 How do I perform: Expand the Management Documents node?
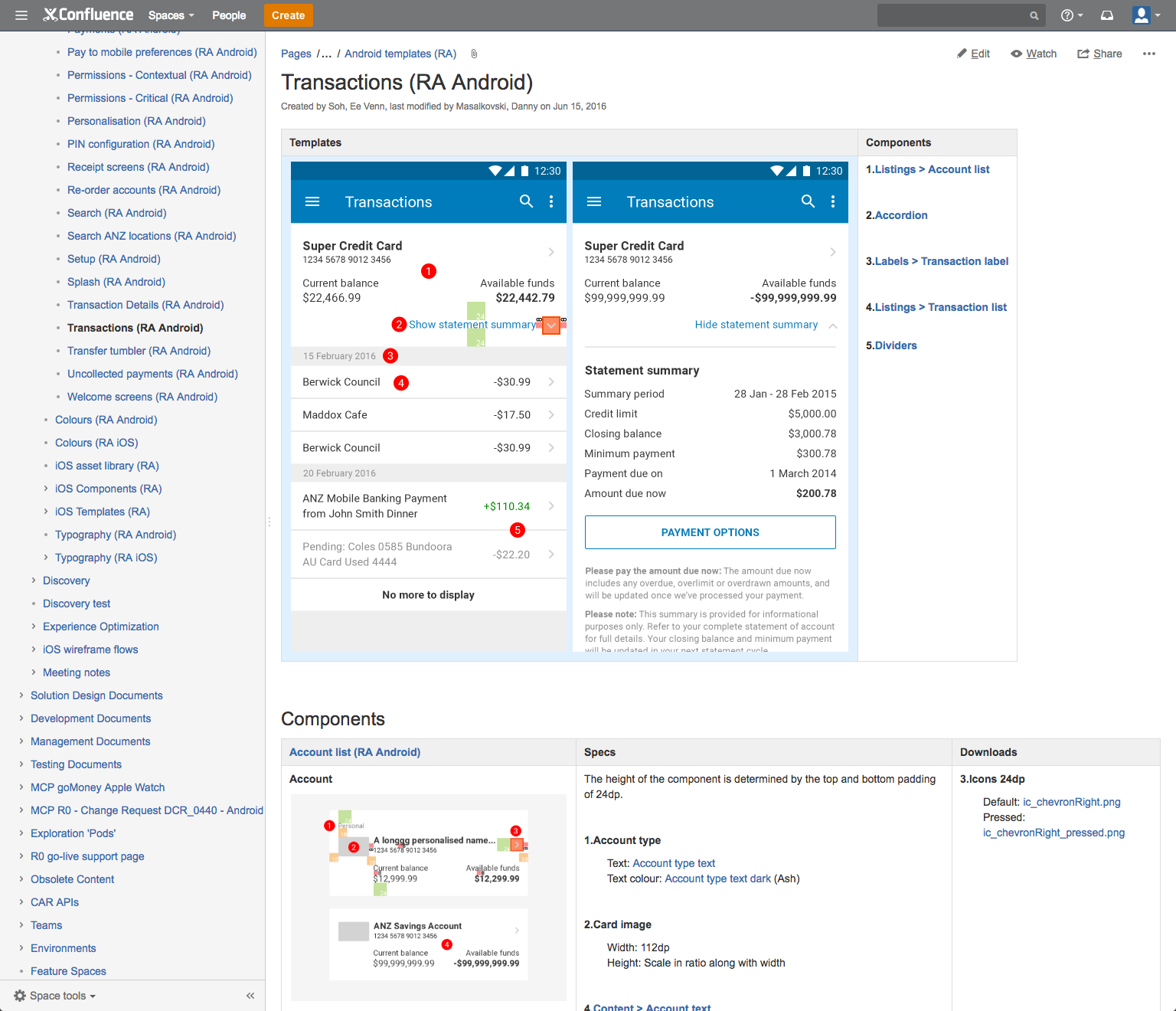(x=21, y=741)
